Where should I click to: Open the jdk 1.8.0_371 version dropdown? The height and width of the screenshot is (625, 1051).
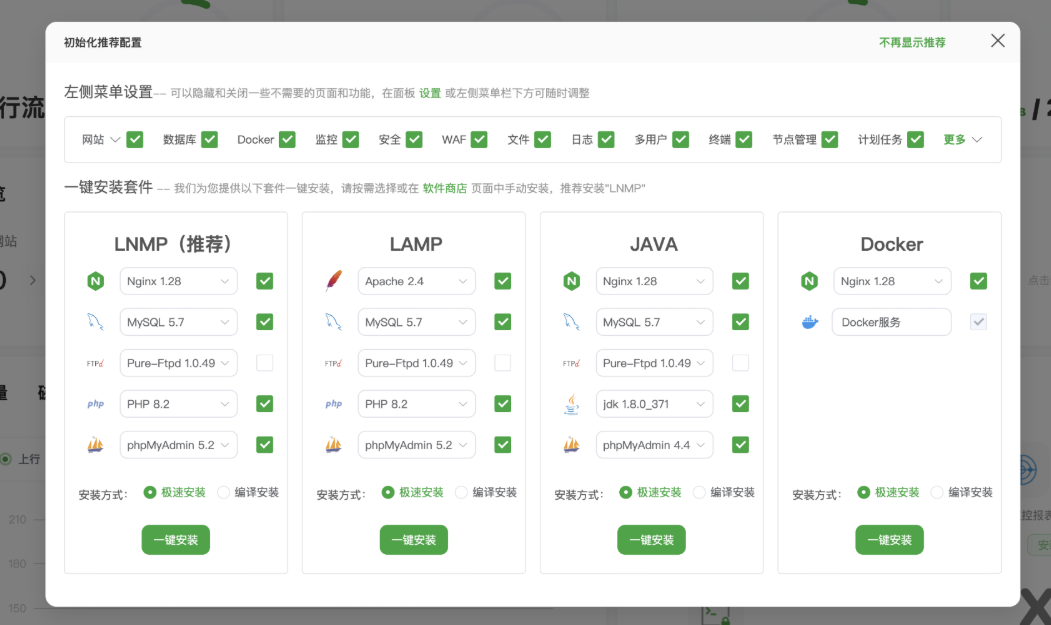[x=654, y=403]
